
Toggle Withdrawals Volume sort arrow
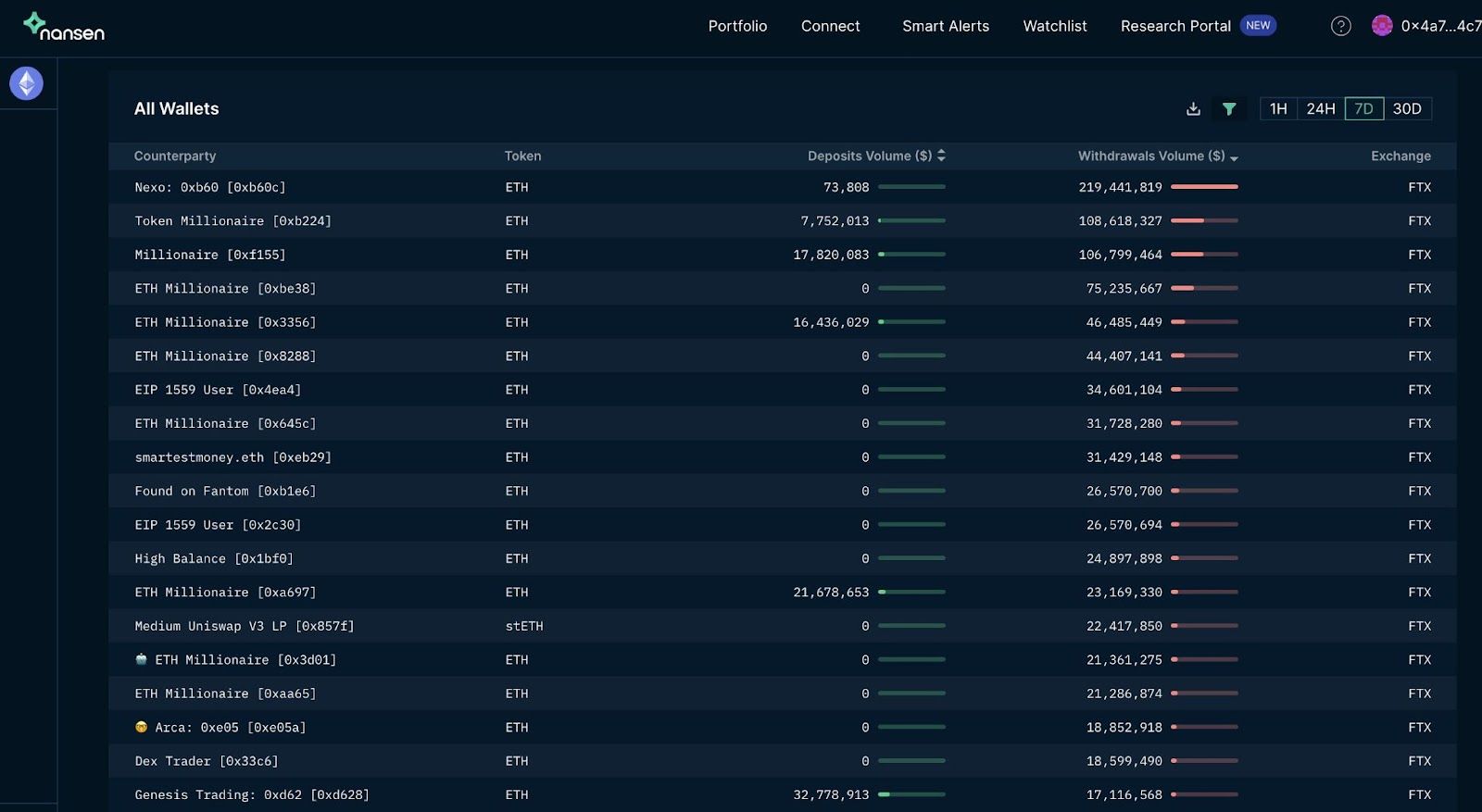1234,157
